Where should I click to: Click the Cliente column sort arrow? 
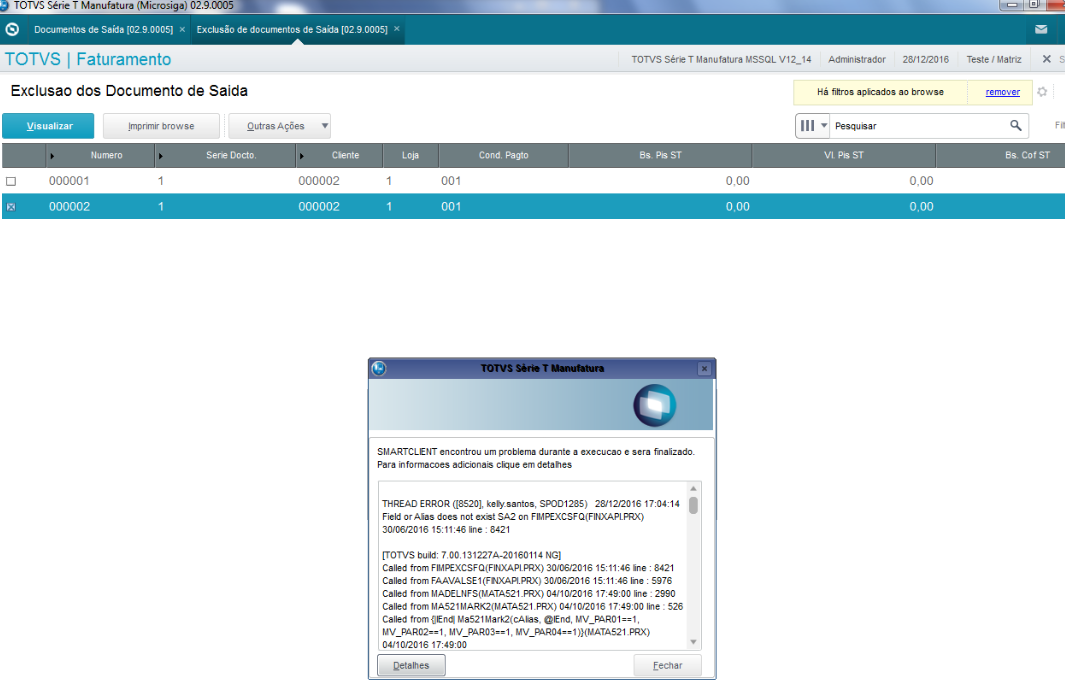(302, 156)
